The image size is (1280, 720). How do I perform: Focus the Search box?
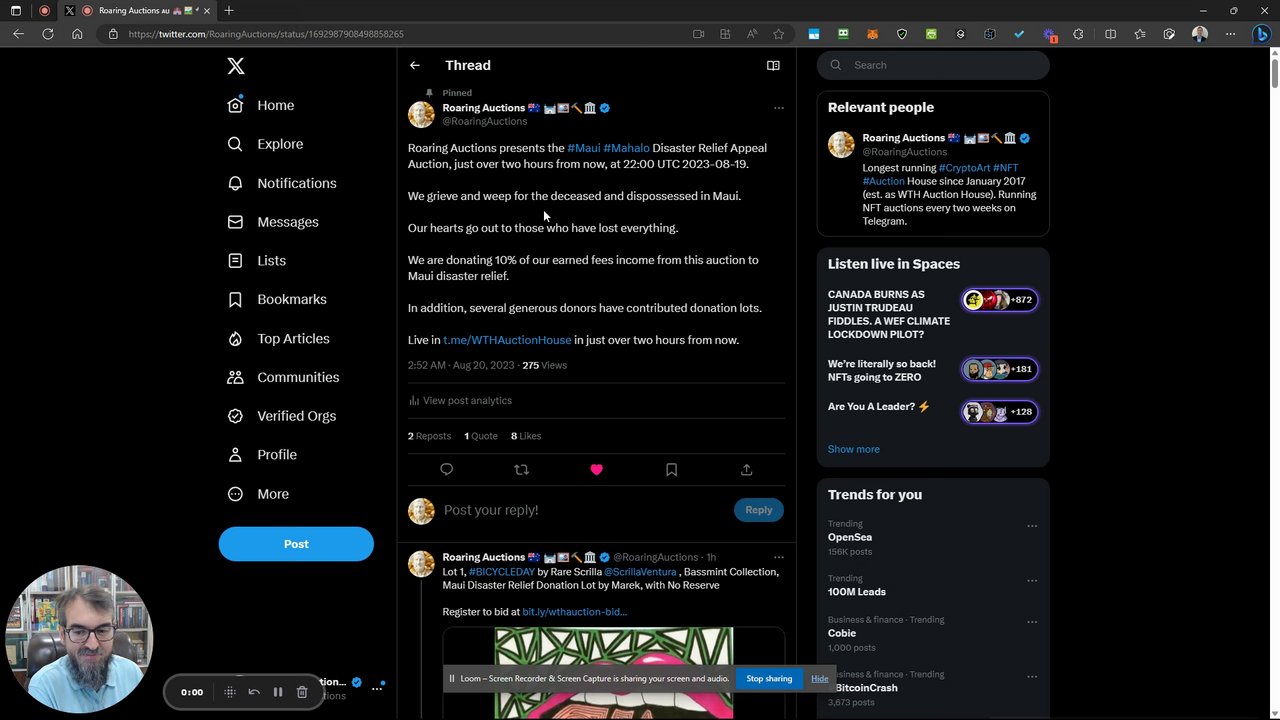click(933, 65)
